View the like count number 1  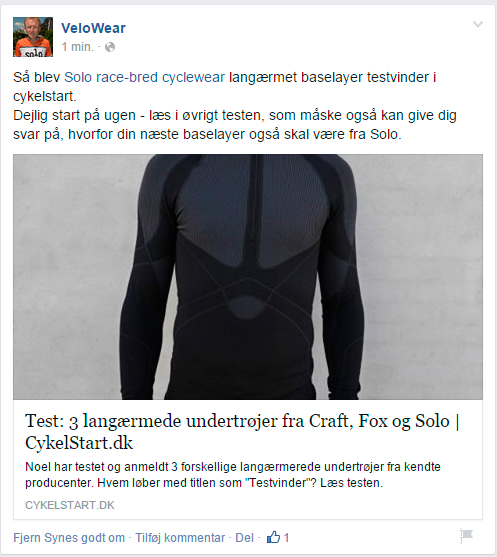[286, 538]
